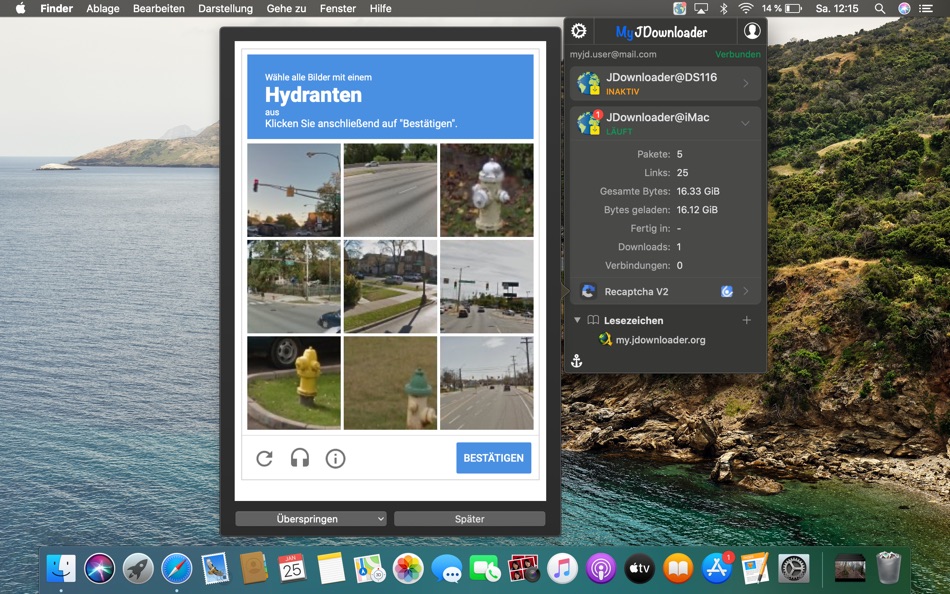Viewport: 950px width, 594px height.
Task: Open Recaptcha V2 row's right chevron
Action: [x=746, y=292]
